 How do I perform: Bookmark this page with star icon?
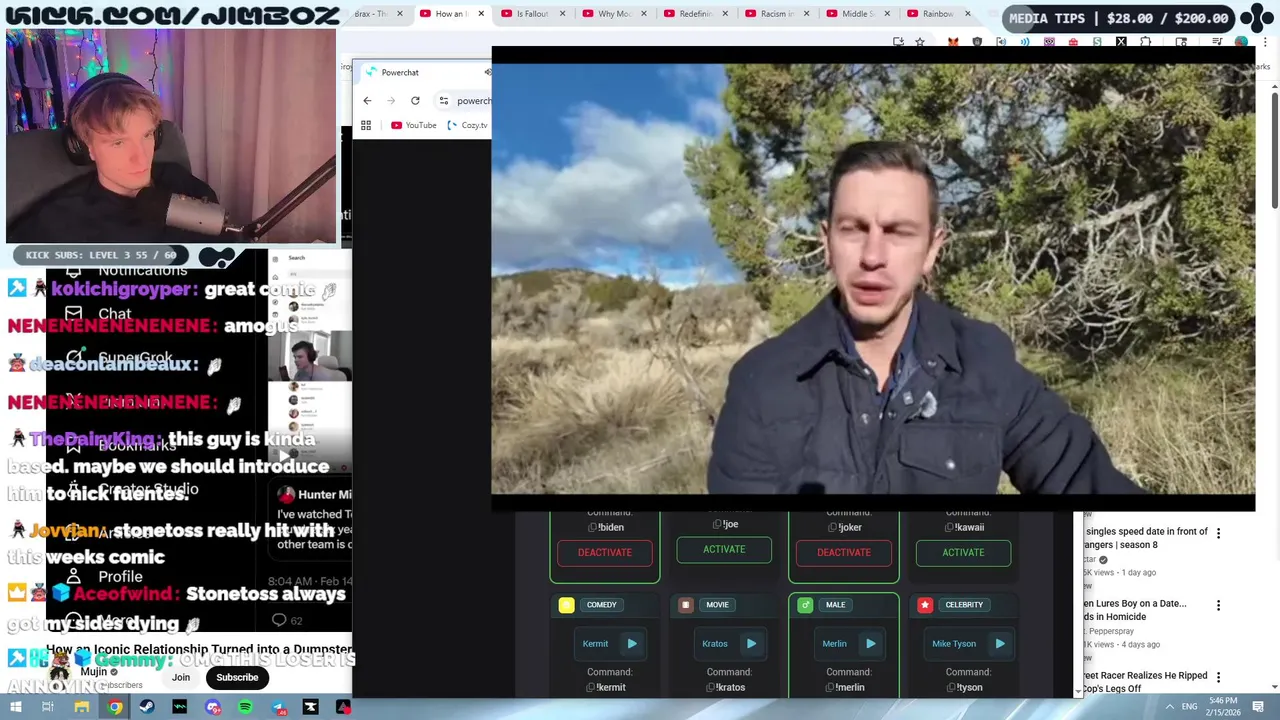(x=921, y=42)
